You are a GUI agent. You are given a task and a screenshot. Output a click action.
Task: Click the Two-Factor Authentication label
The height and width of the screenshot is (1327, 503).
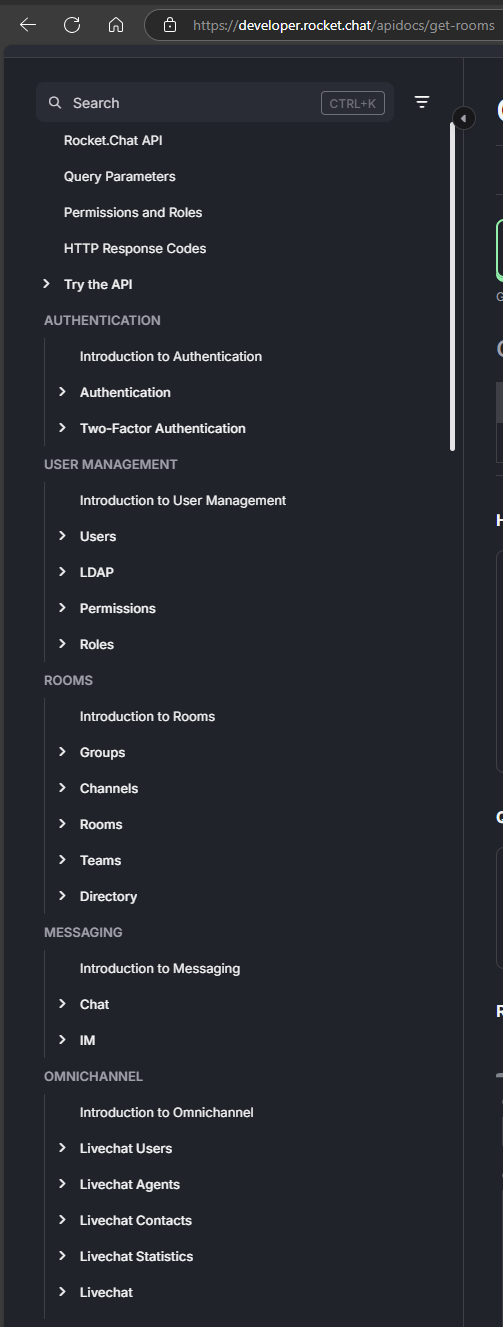click(x=163, y=428)
